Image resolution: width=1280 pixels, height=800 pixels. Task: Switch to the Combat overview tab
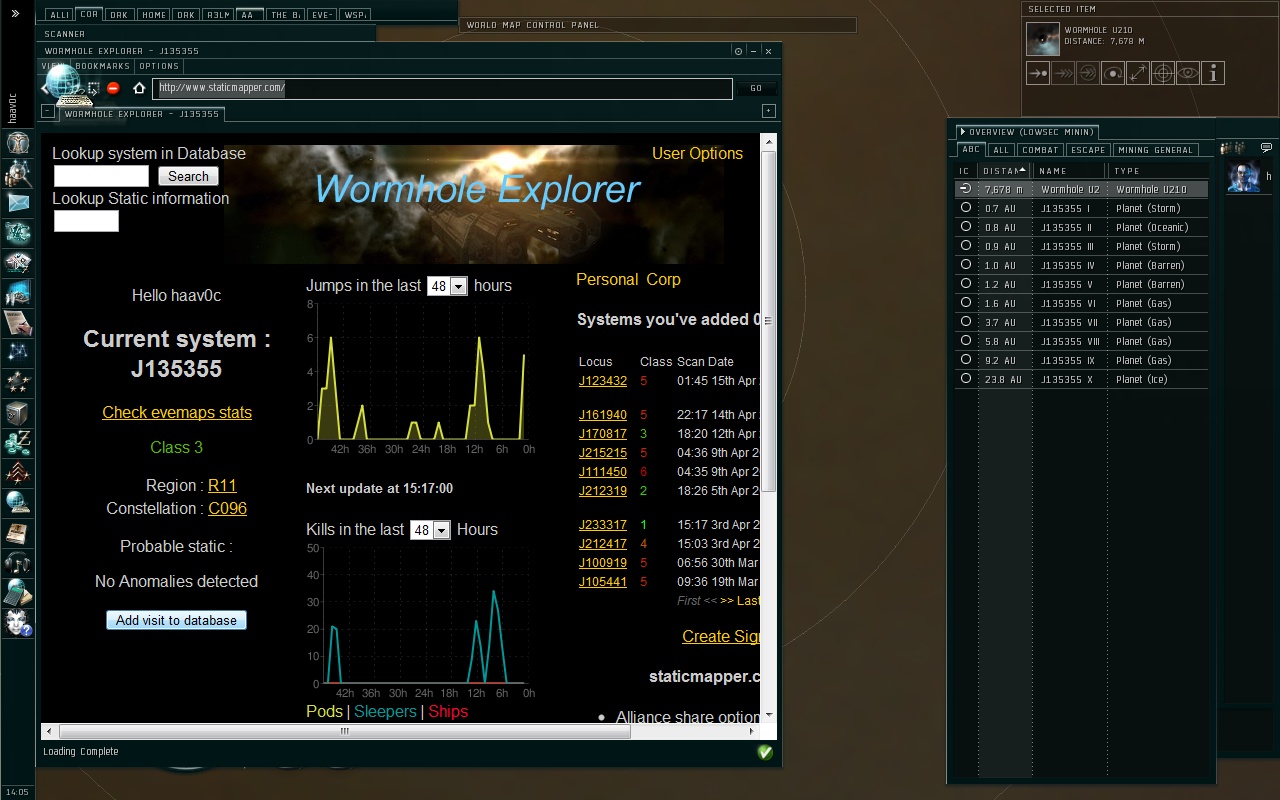1039,150
